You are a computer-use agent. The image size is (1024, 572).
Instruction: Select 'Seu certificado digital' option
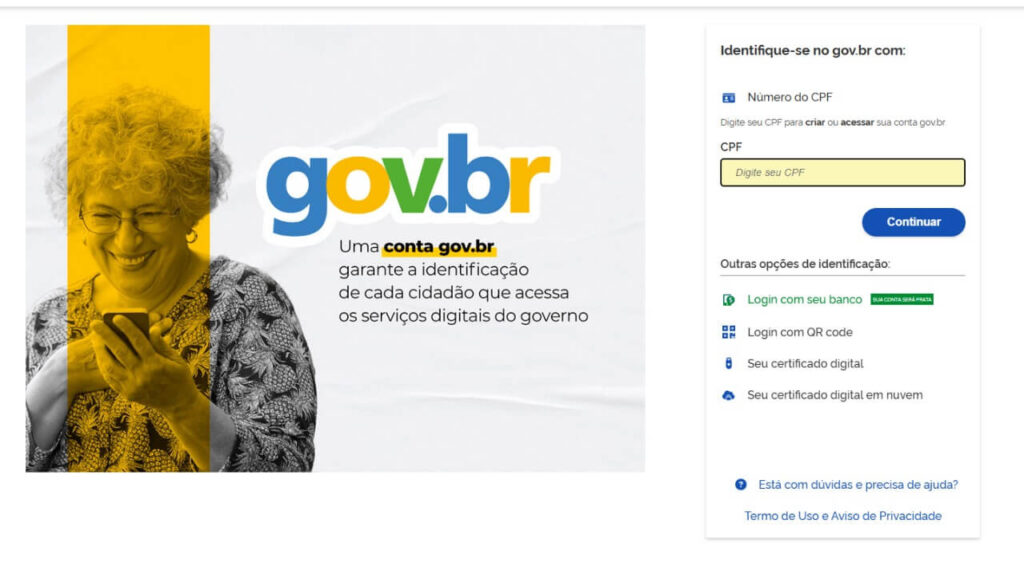coord(805,364)
